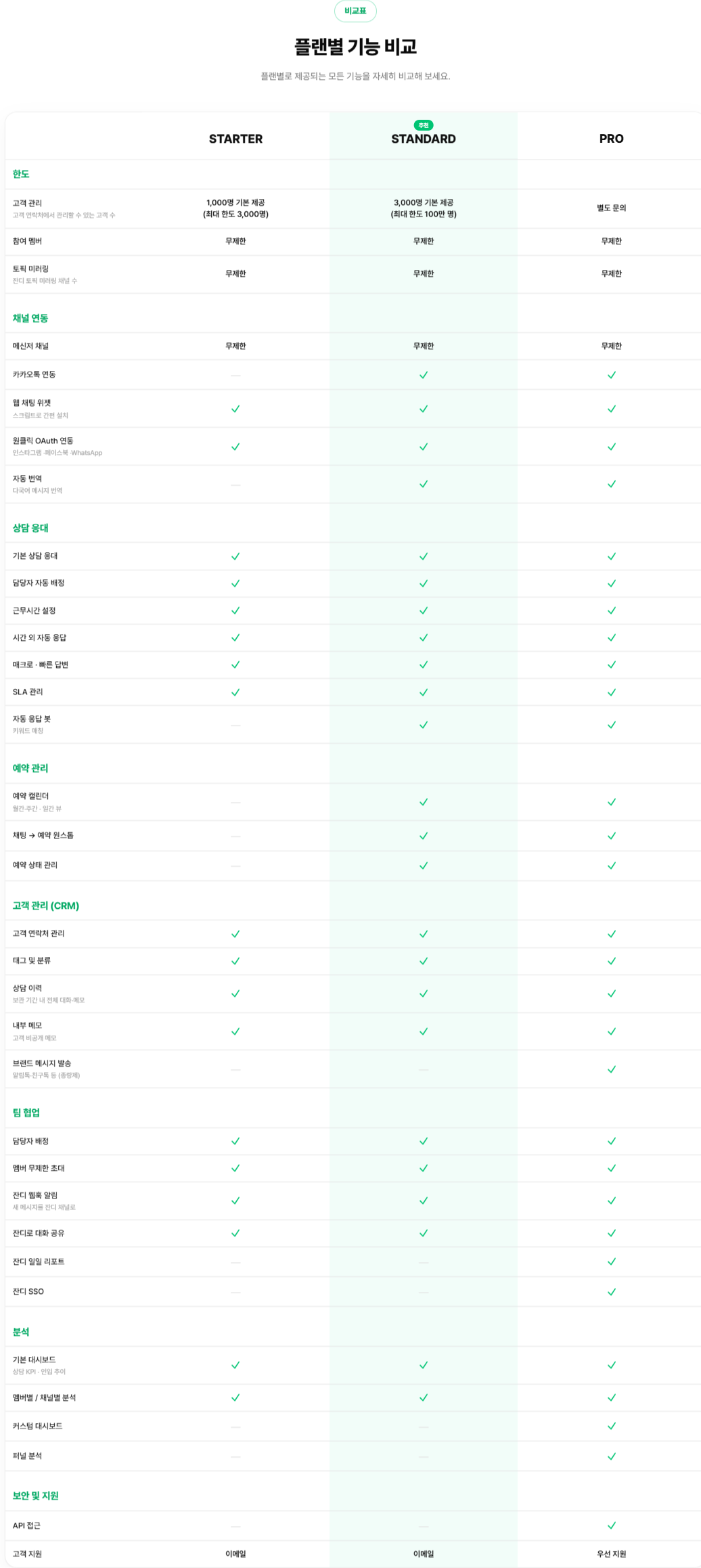Image resolution: width=701 pixels, height=1568 pixels.
Task: Click the PRO checkmark for 자동 번역
Action: pos(612,484)
